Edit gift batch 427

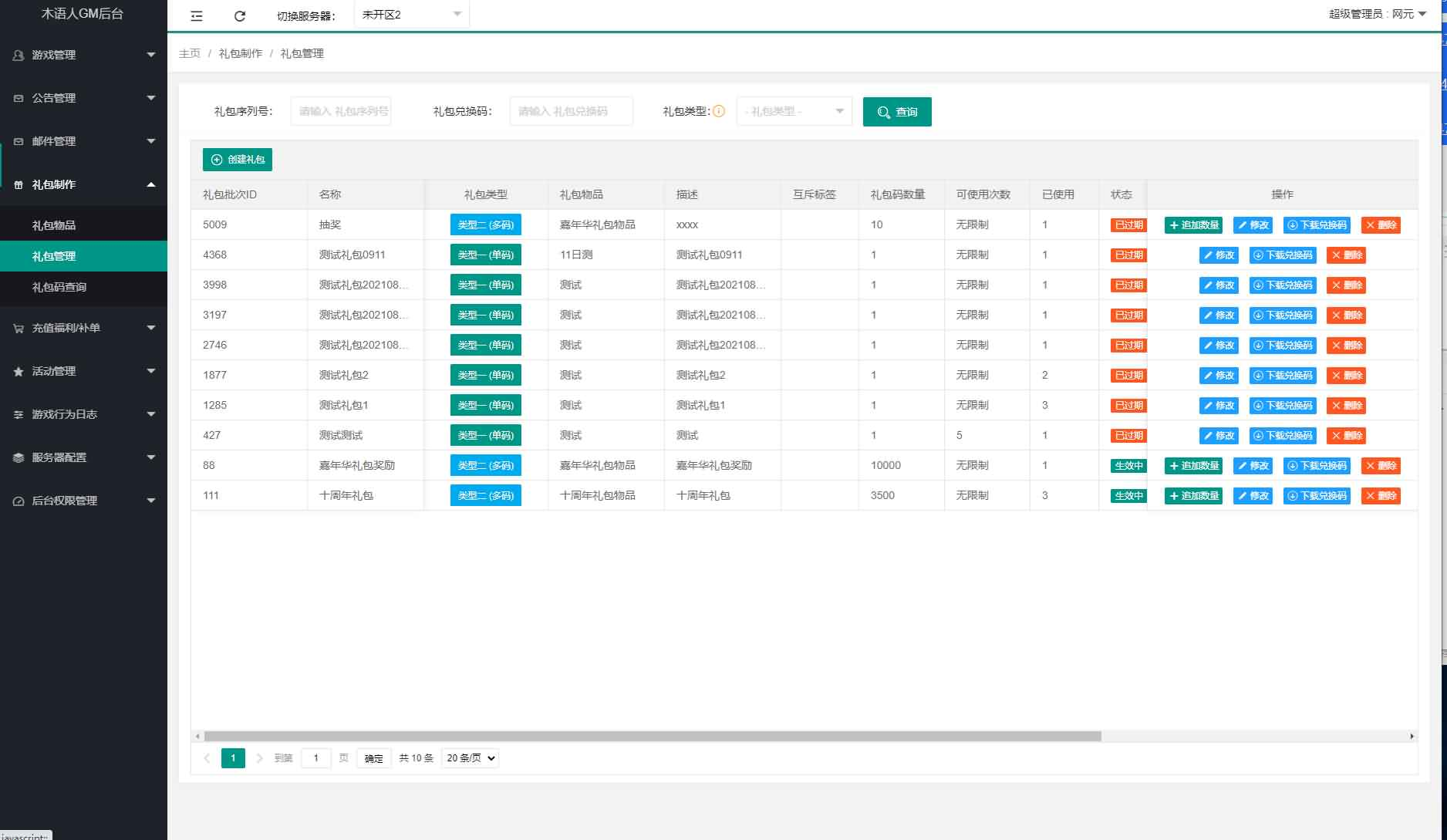coord(1219,436)
